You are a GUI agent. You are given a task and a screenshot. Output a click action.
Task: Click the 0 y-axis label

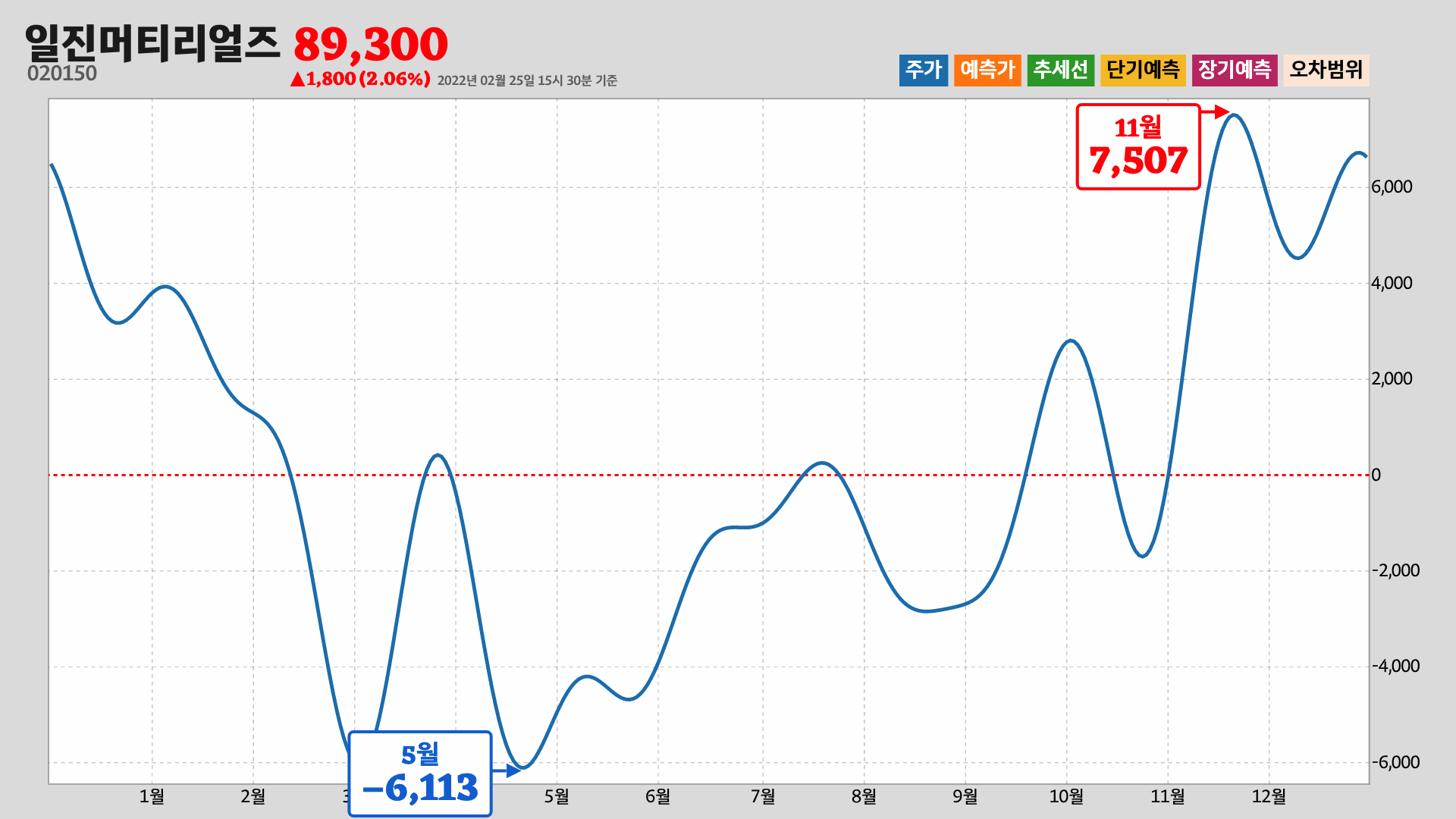click(x=1376, y=475)
